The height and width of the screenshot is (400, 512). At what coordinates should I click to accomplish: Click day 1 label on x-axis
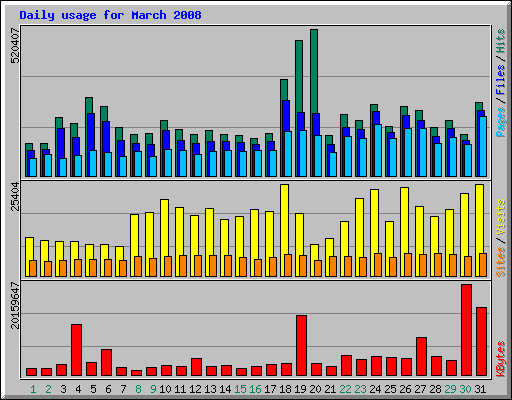(33, 389)
